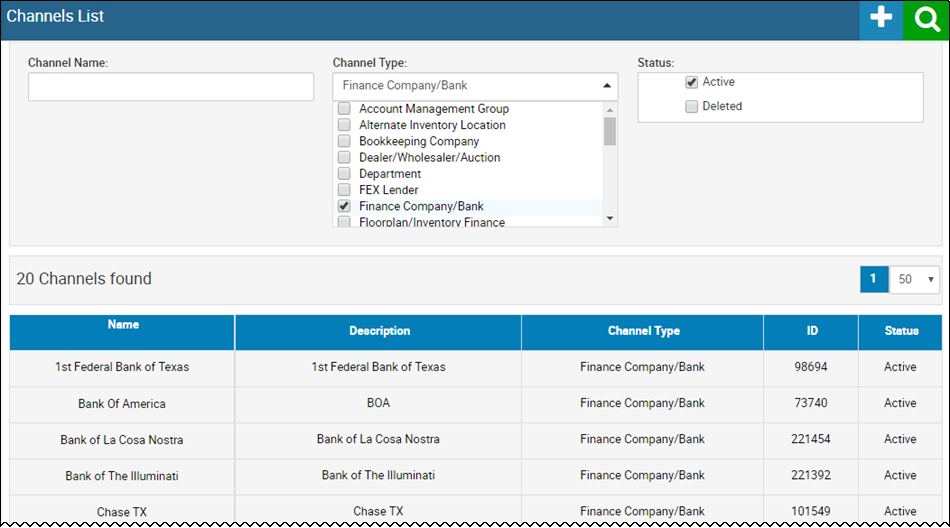Open the 1st Federal Bank of Texas row
The width and height of the screenshot is (950, 528).
pyautogui.click(x=476, y=367)
